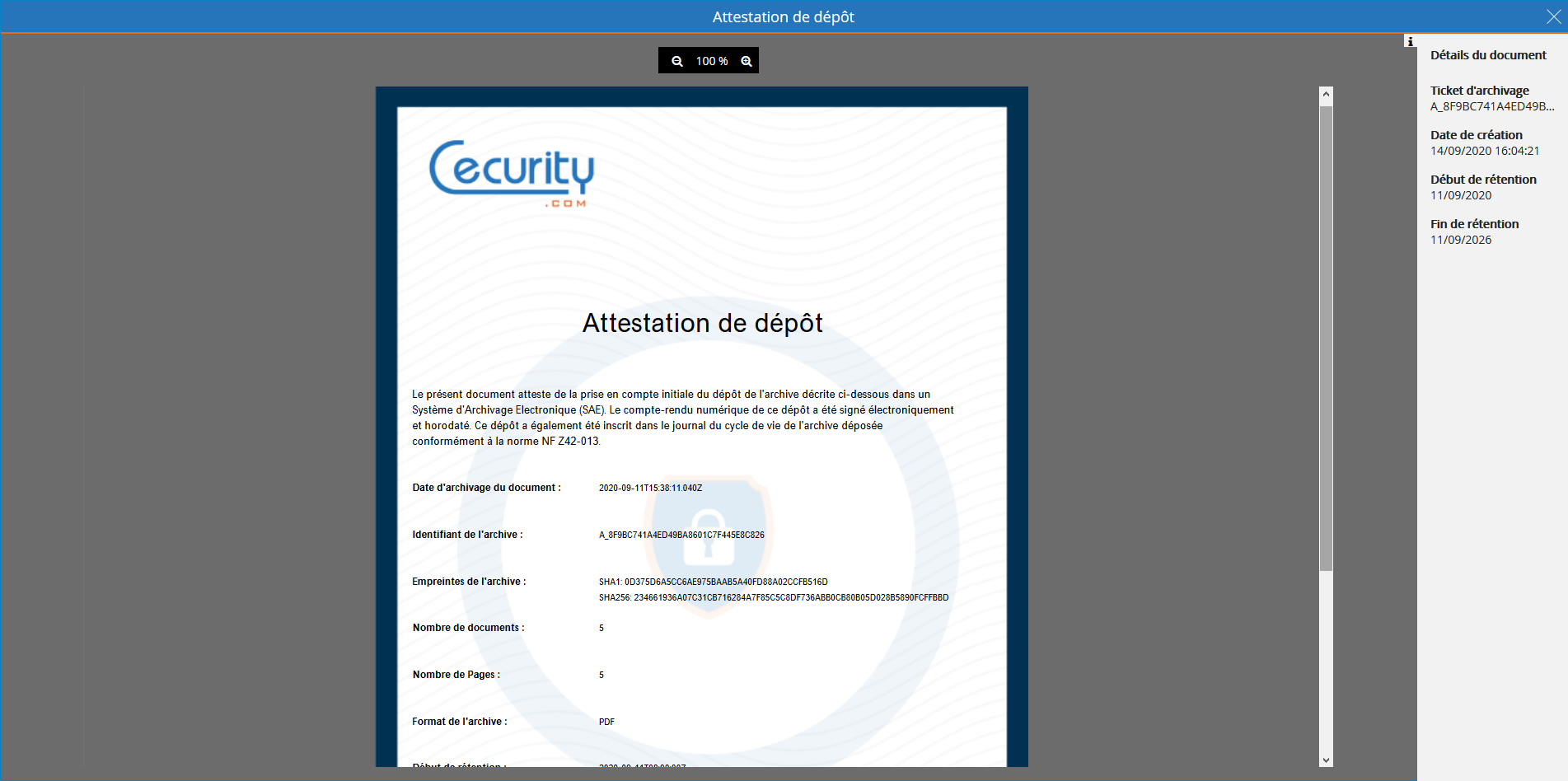Click the scrollbar up arrow
The image size is (1568, 781).
[x=1325, y=94]
